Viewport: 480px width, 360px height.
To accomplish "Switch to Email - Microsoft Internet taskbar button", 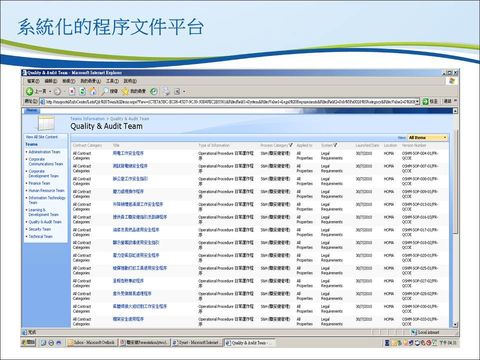I will coord(197,342).
